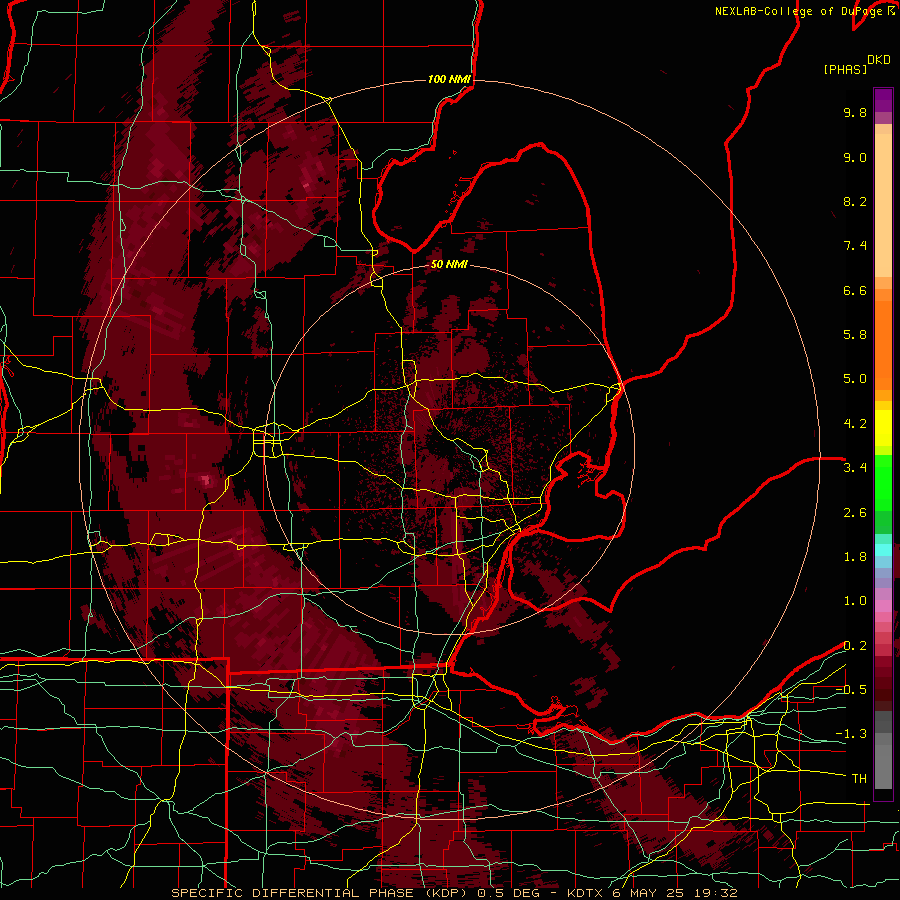This screenshot has height=900, width=900.
Task: Select the 8.2 scale value
Action: (855, 201)
